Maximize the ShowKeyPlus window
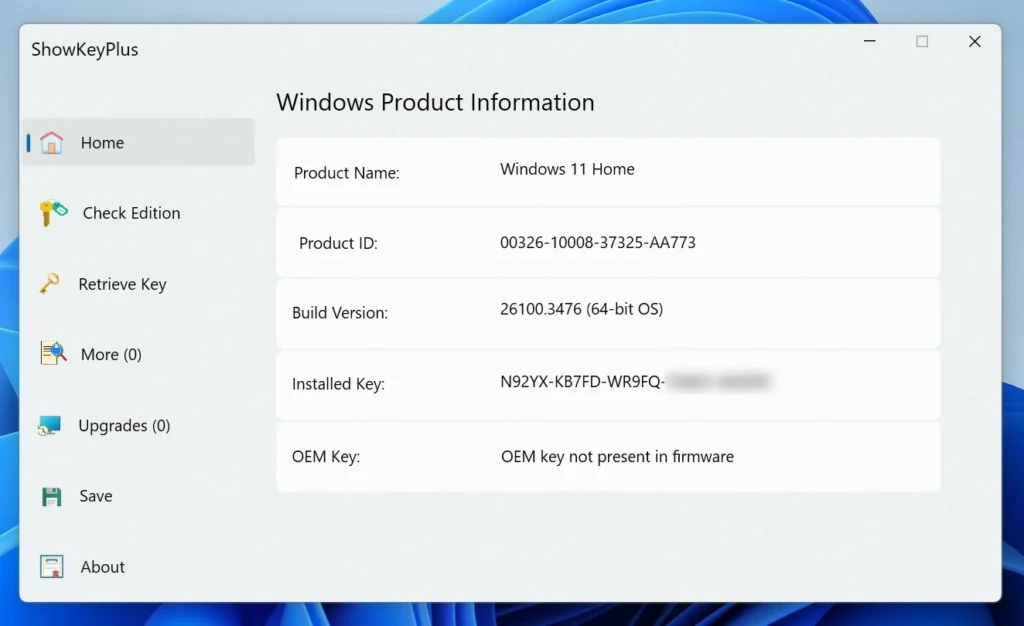The width and height of the screenshot is (1024, 626). pyautogui.click(x=922, y=41)
